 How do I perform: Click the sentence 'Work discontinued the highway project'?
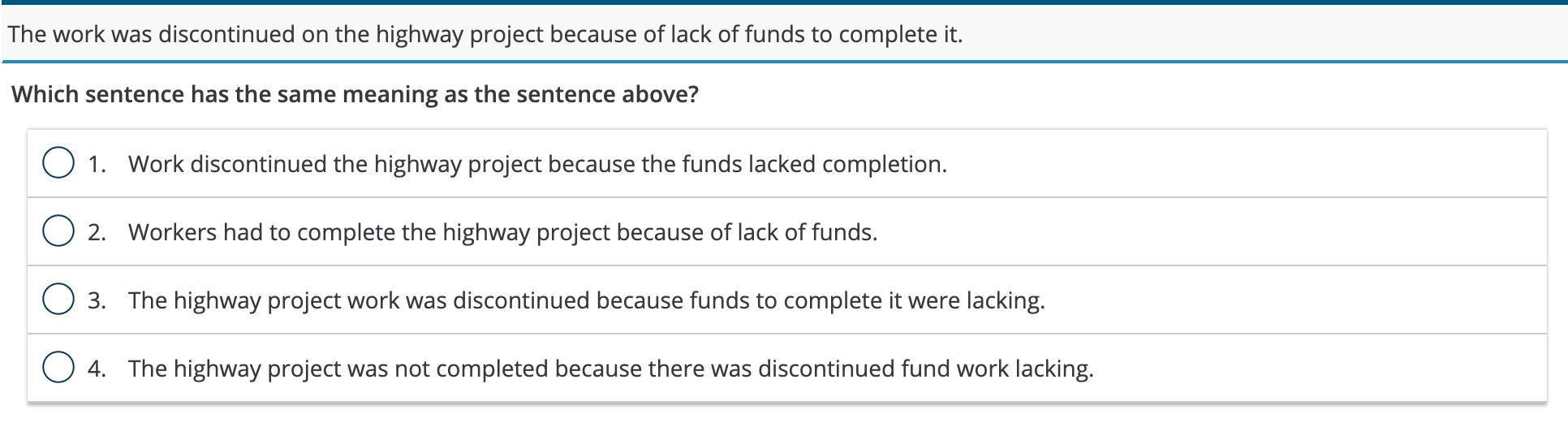537,164
